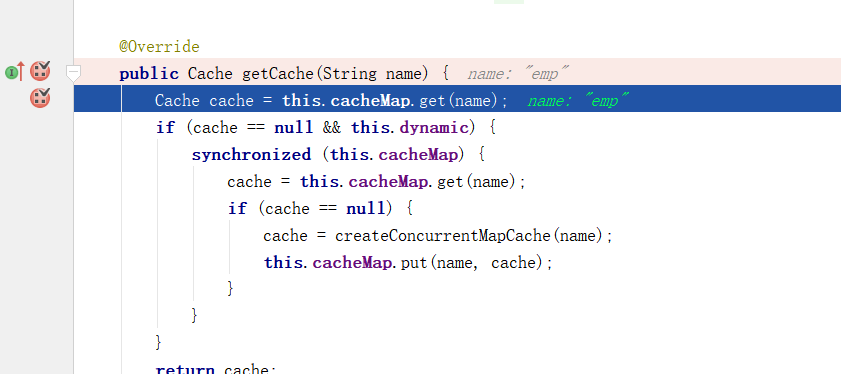The height and width of the screenshot is (374, 841).
Task: Click put in this.cacheMap.put(name, cache)
Action: coord(415,262)
